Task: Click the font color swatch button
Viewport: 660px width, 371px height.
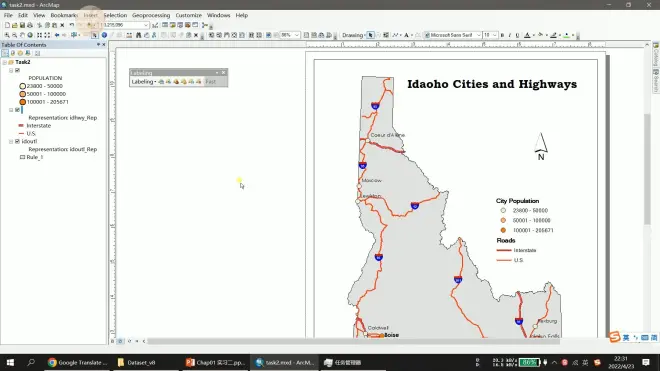Action: tap(527, 35)
